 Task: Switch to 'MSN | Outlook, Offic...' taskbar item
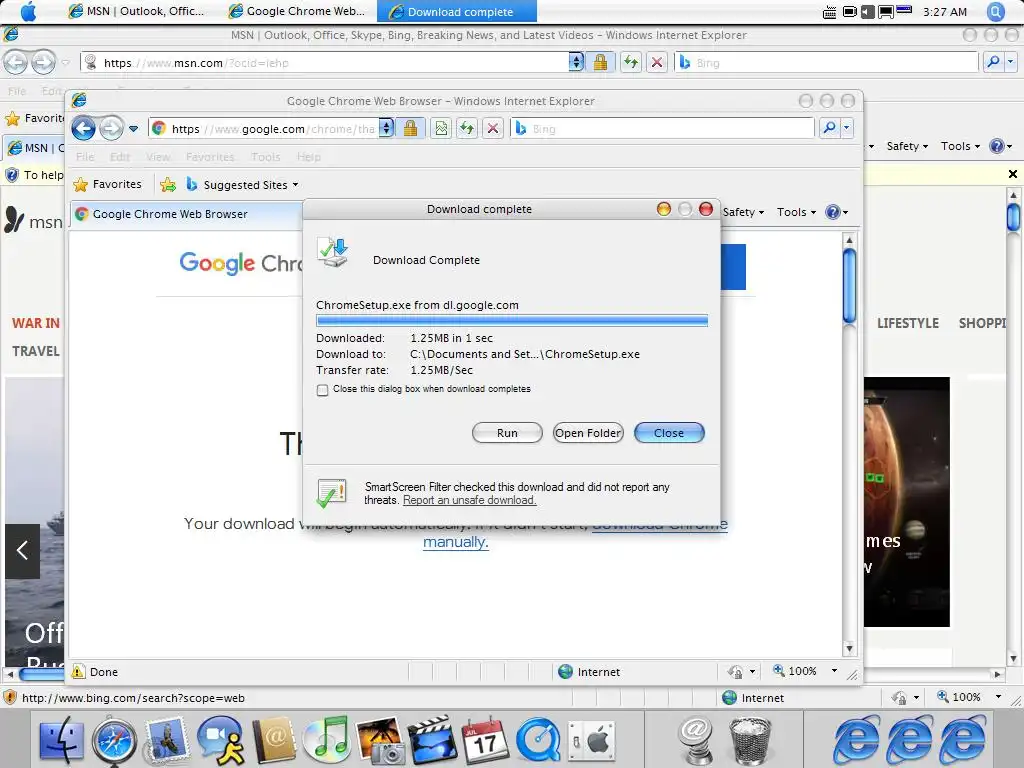pos(136,11)
